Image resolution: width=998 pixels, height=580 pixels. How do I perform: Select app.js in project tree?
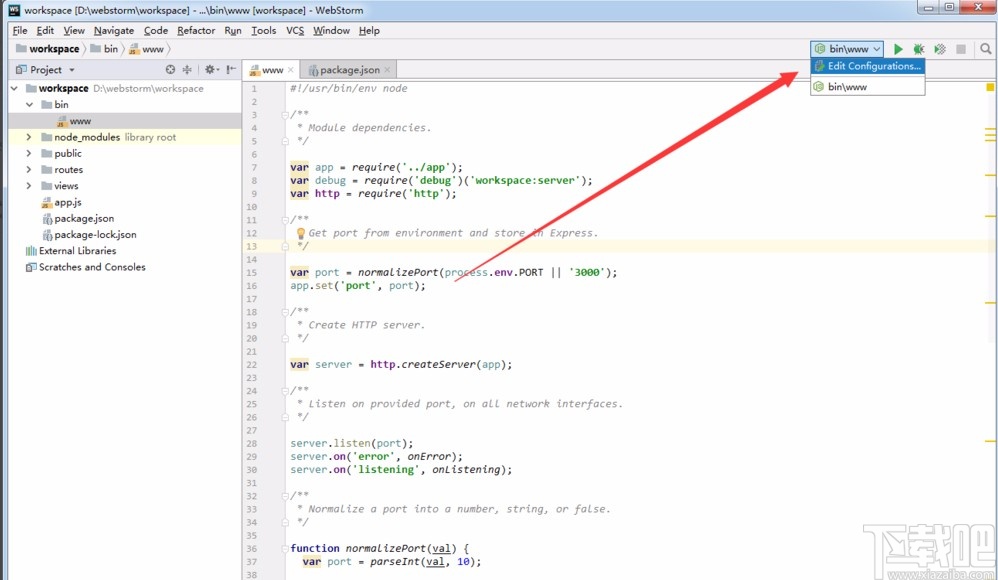coord(62,202)
